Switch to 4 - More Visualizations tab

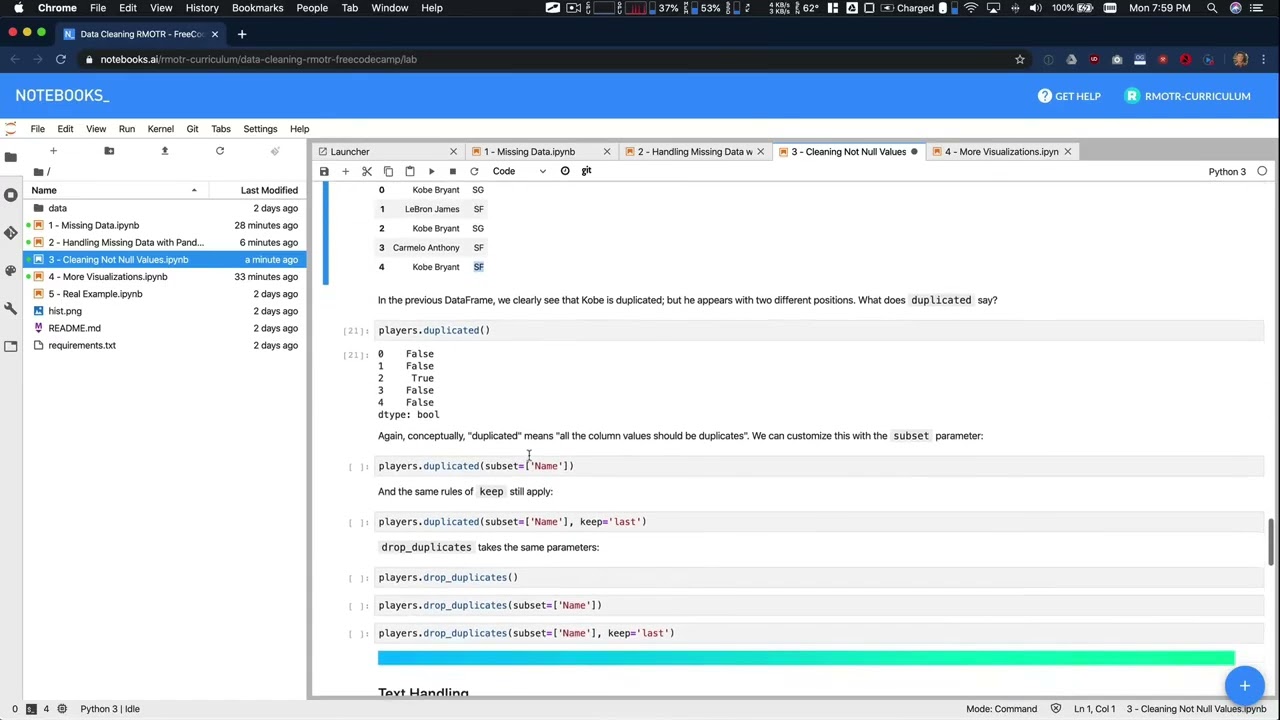click(x=1000, y=152)
